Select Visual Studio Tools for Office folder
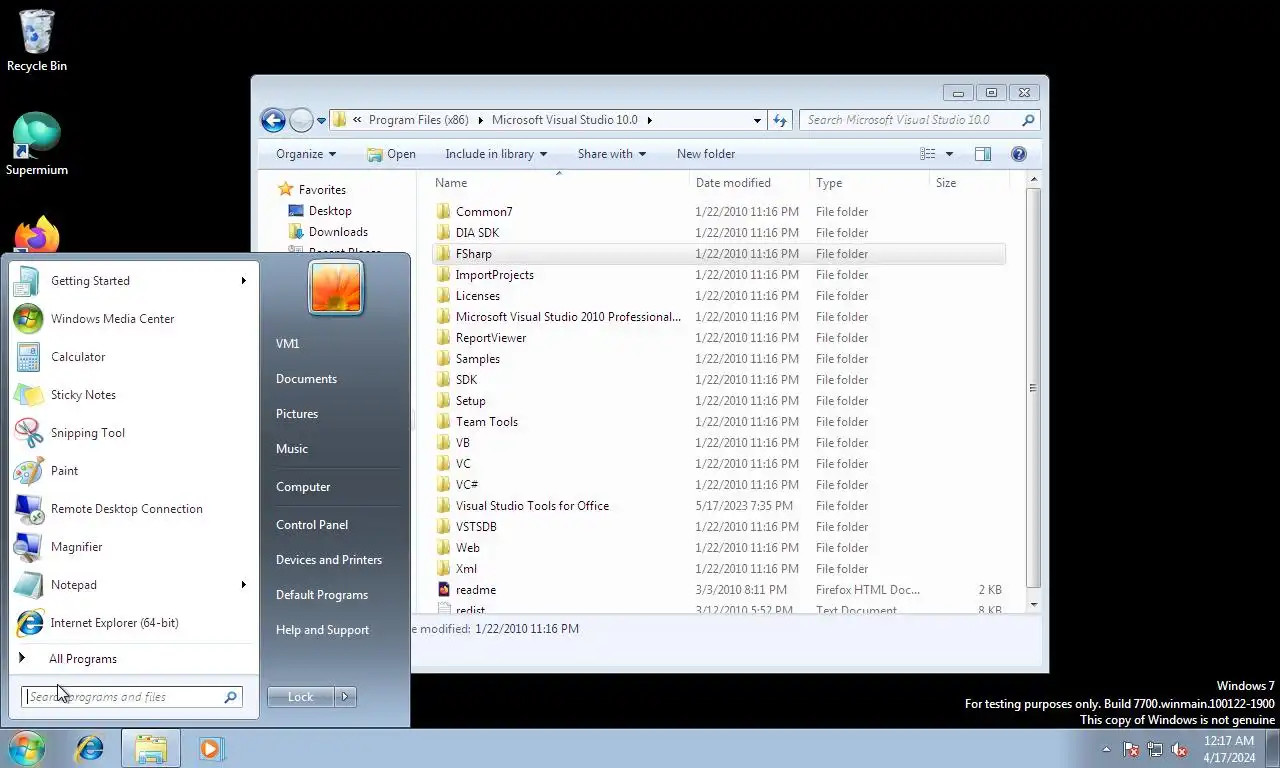 (532, 506)
